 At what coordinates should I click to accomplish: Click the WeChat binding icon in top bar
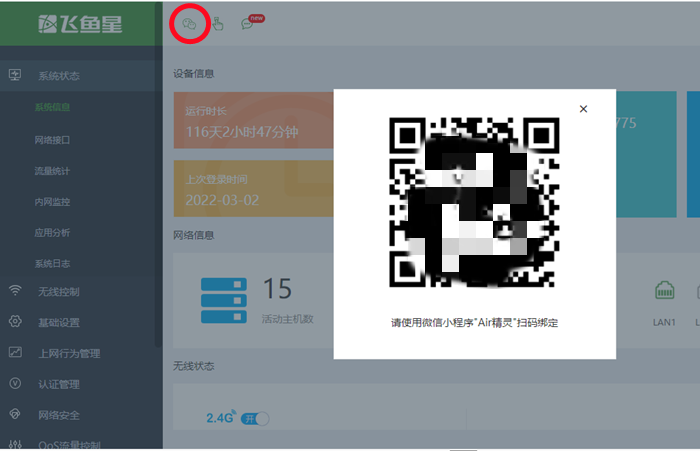189,24
